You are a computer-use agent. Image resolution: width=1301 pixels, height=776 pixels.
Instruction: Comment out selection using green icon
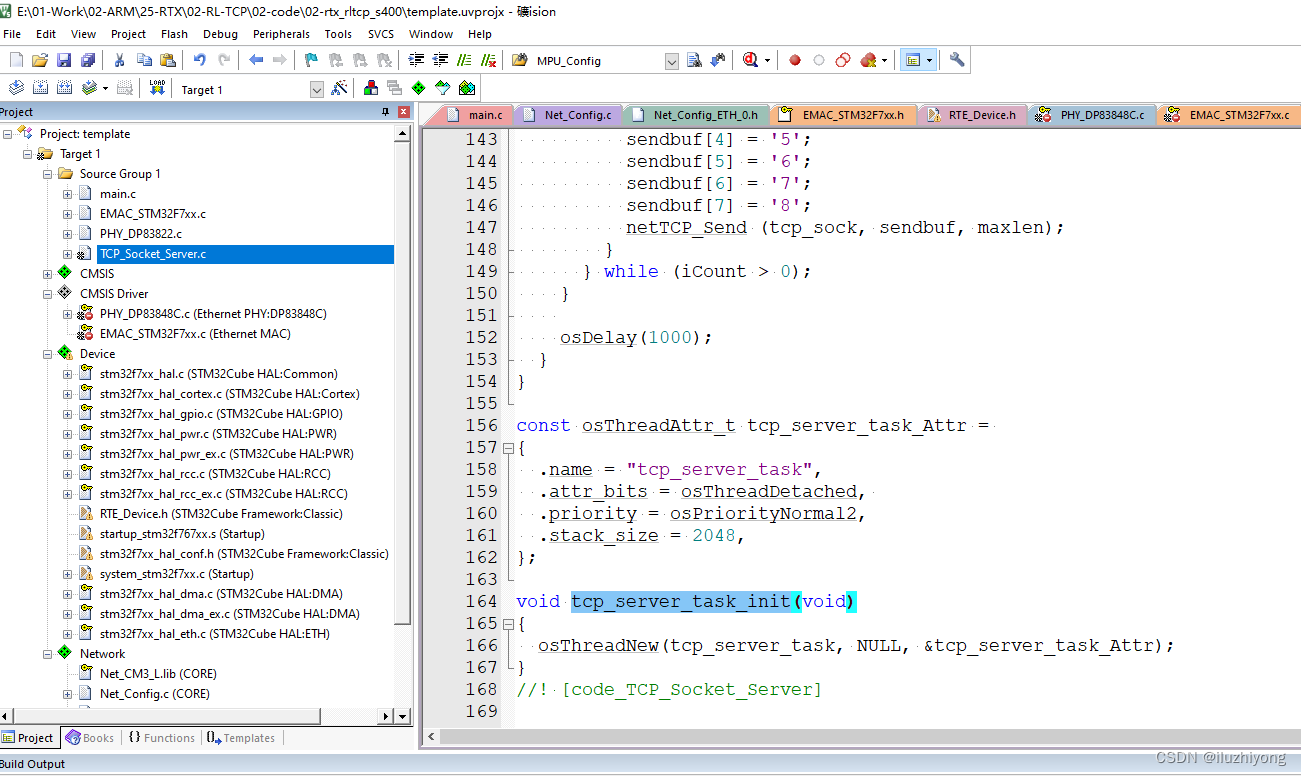click(464, 60)
